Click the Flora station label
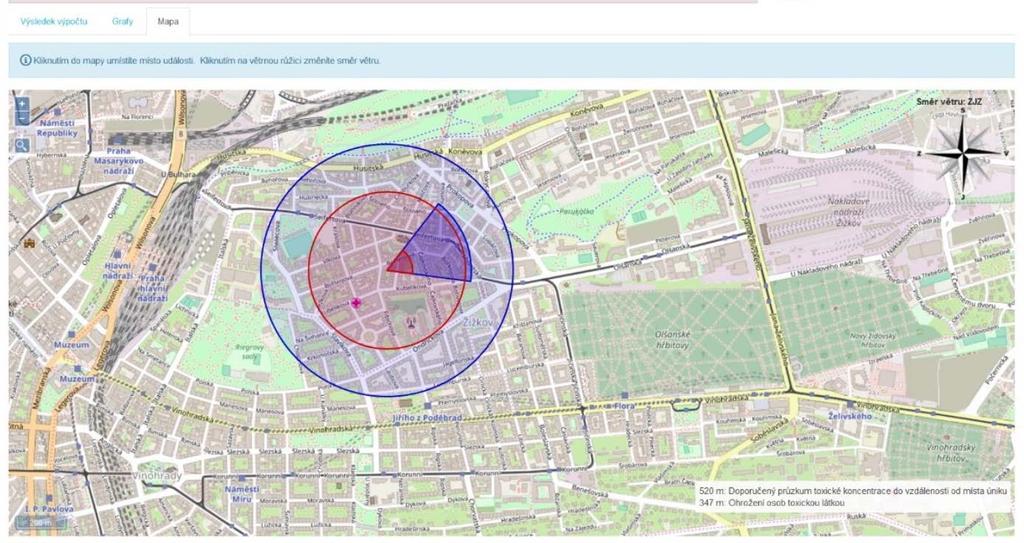Screen dimensions: 1024x543 (624, 406)
